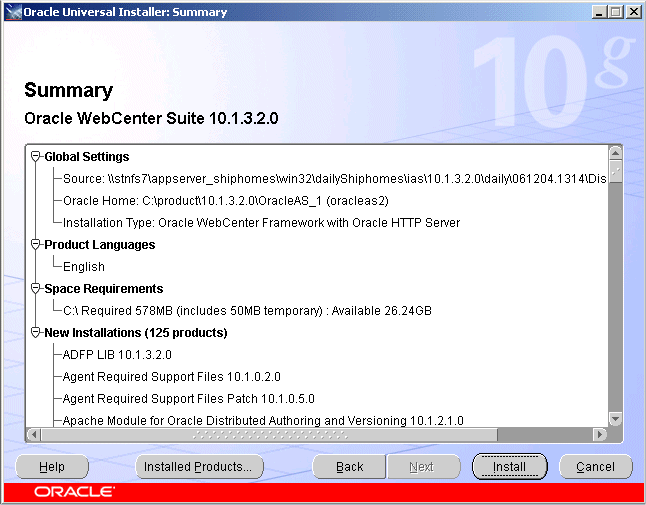646x505 pixels.
Task: Select the C:\ Required 578MB row
Action: click(x=247, y=311)
